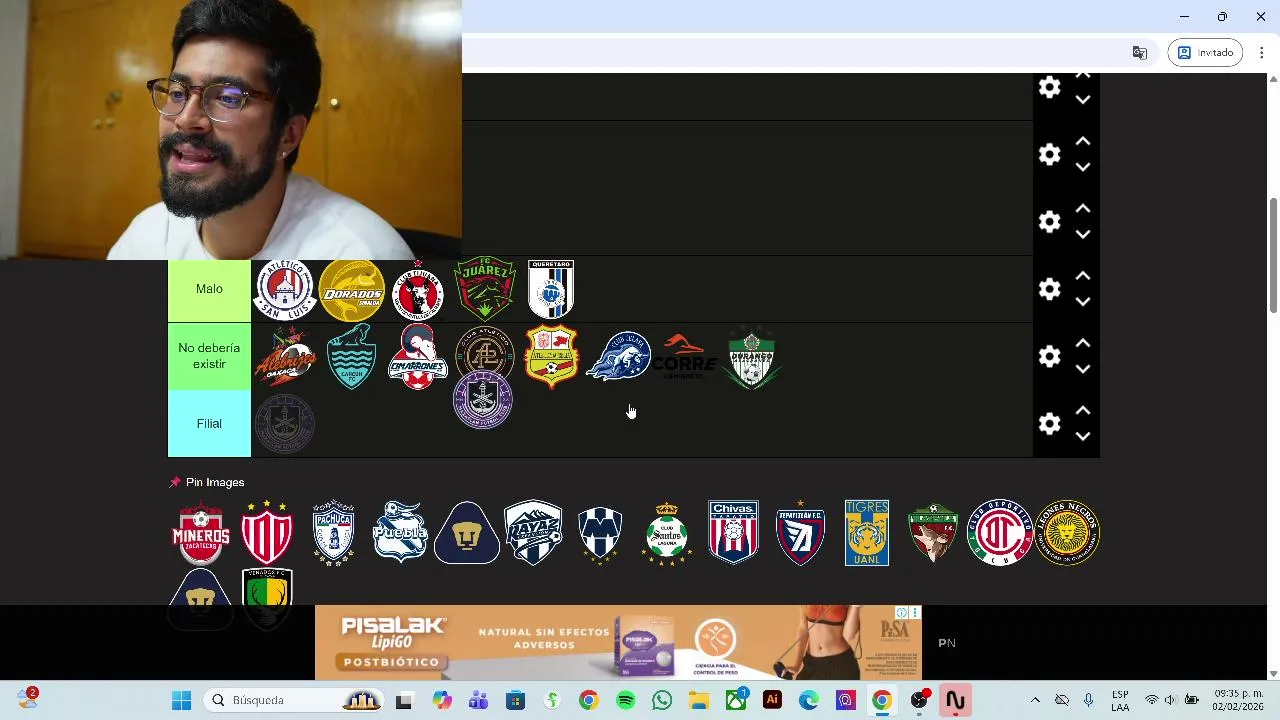Viewport: 1280px width, 720px height.
Task: Open Microsoft Edge from the taskbar
Action: point(808,700)
